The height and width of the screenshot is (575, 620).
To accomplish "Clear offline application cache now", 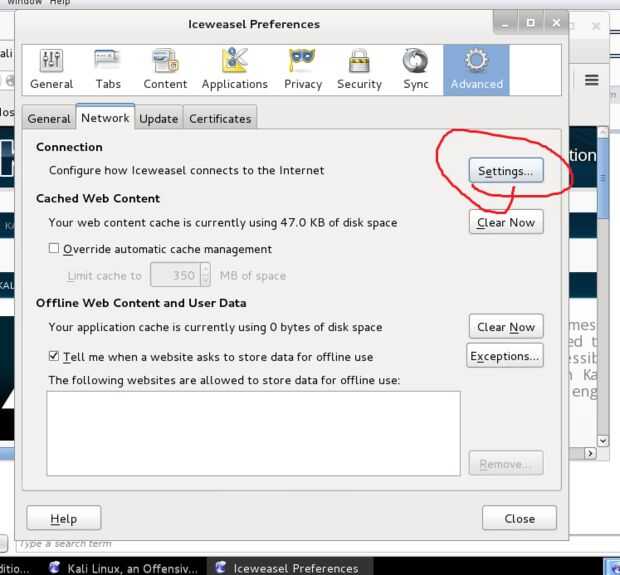I will click(x=506, y=327).
